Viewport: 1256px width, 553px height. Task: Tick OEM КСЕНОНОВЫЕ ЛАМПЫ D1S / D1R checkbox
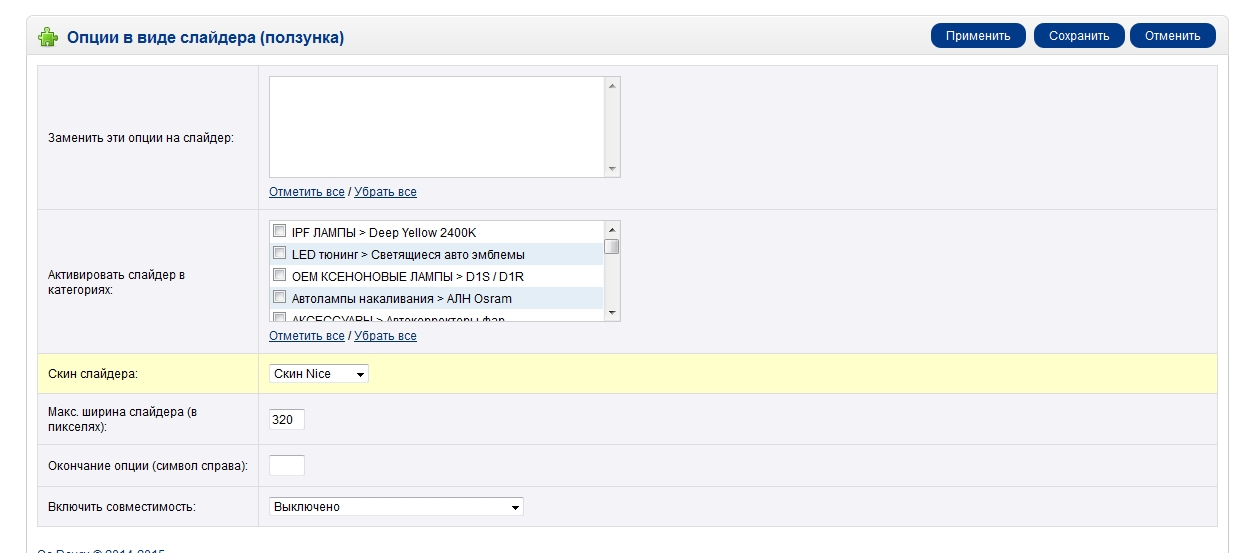point(280,275)
